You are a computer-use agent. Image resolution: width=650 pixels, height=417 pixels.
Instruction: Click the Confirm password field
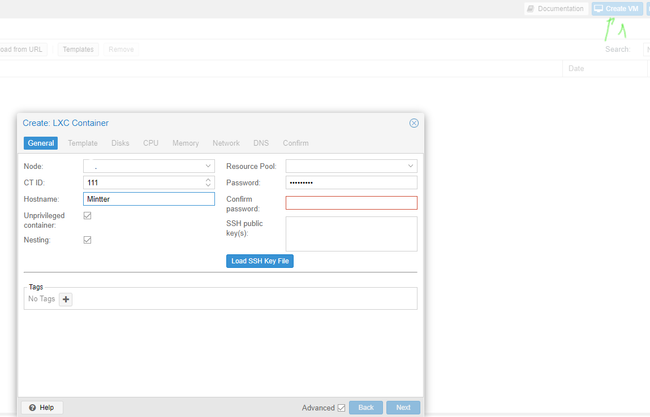pyautogui.click(x=351, y=203)
